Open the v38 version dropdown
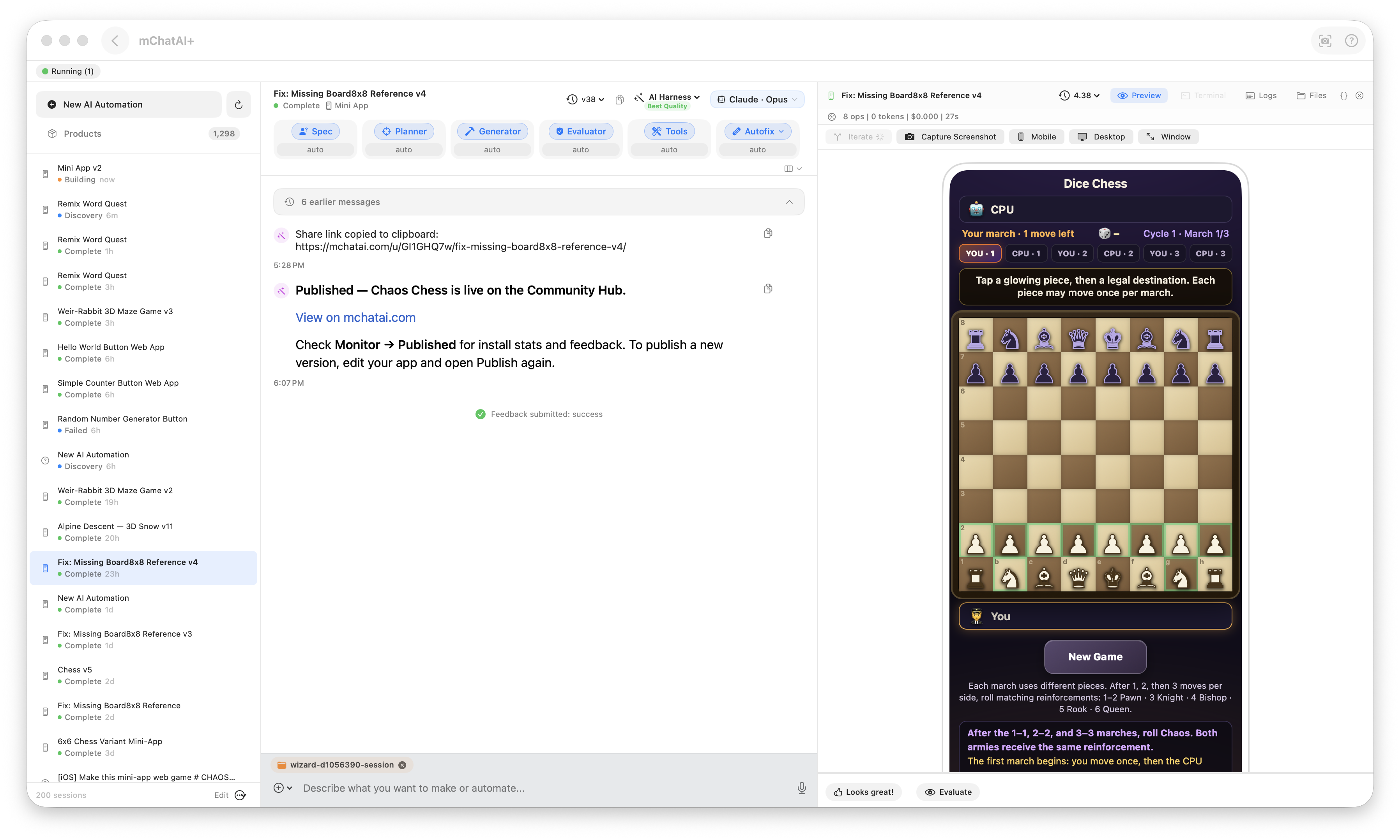The height and width of the screenshot is (840, 1400). tap(585, 100)
